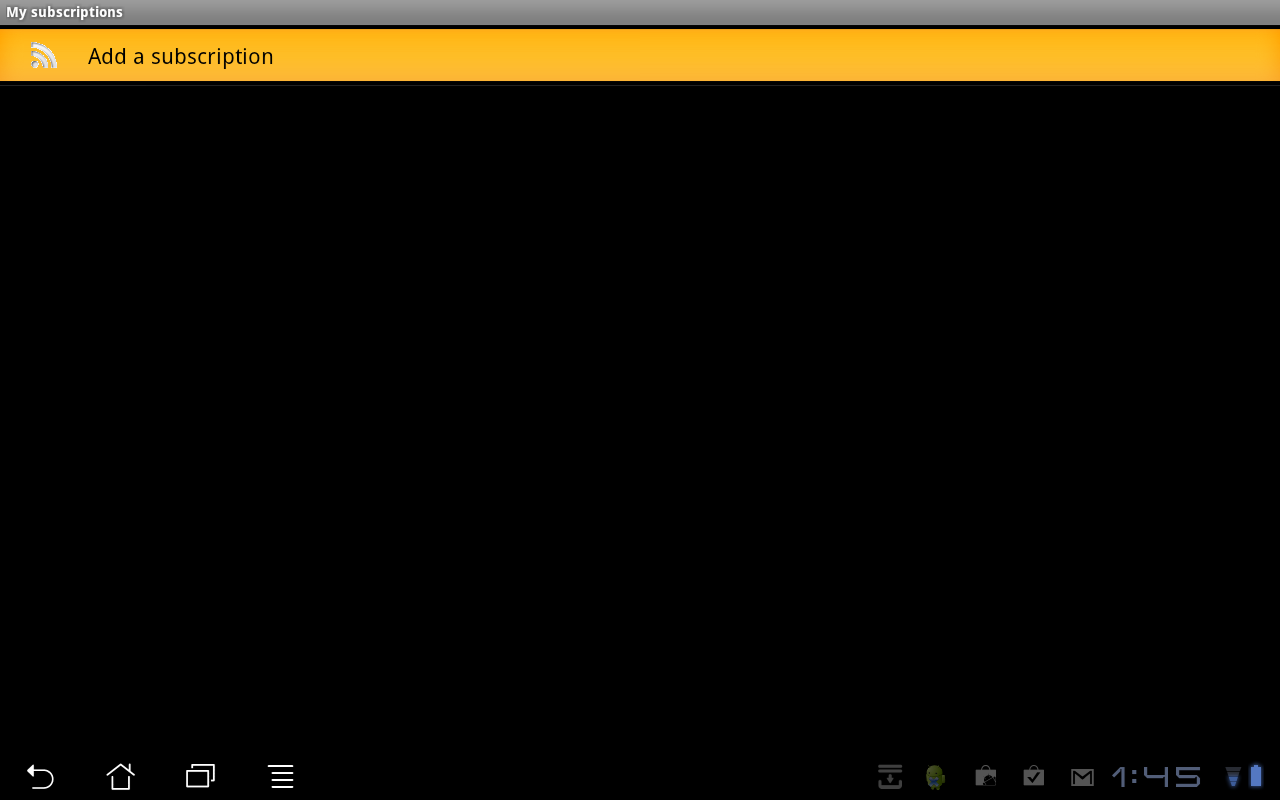
Task: Go to the Home screen
Action: 120,776
